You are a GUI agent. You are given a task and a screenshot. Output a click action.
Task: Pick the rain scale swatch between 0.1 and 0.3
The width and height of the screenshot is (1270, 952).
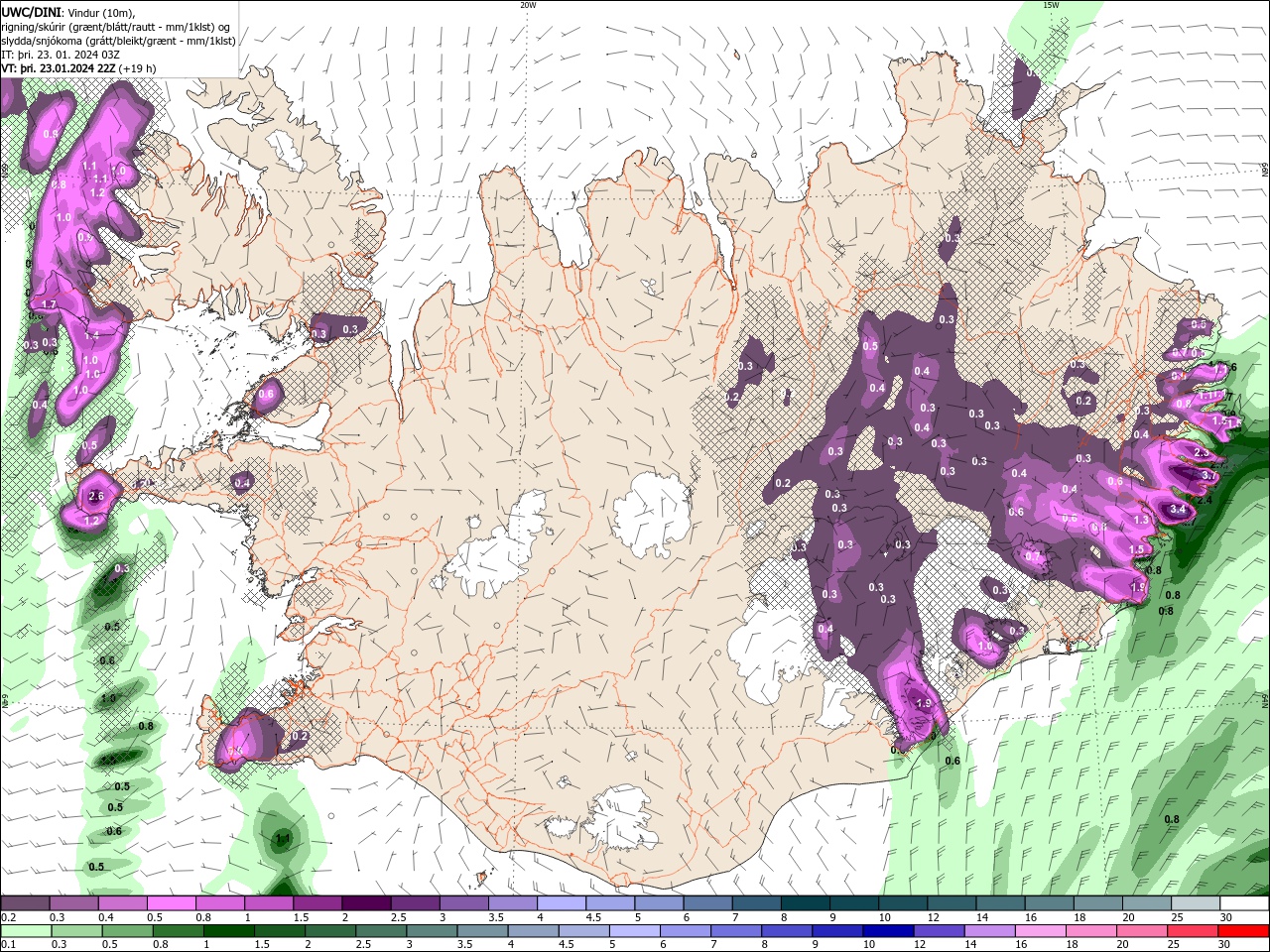pyautogui.click(x=25, y=931)
